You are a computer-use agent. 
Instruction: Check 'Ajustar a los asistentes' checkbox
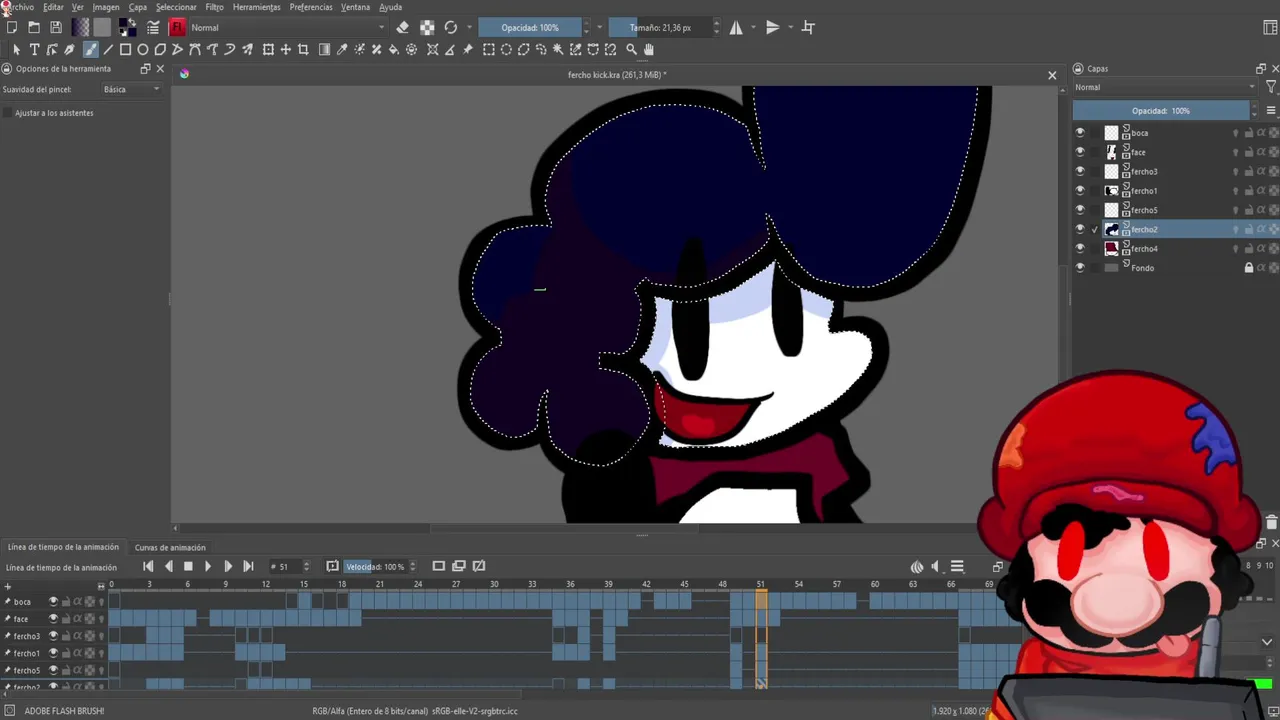tap(7, 113)
